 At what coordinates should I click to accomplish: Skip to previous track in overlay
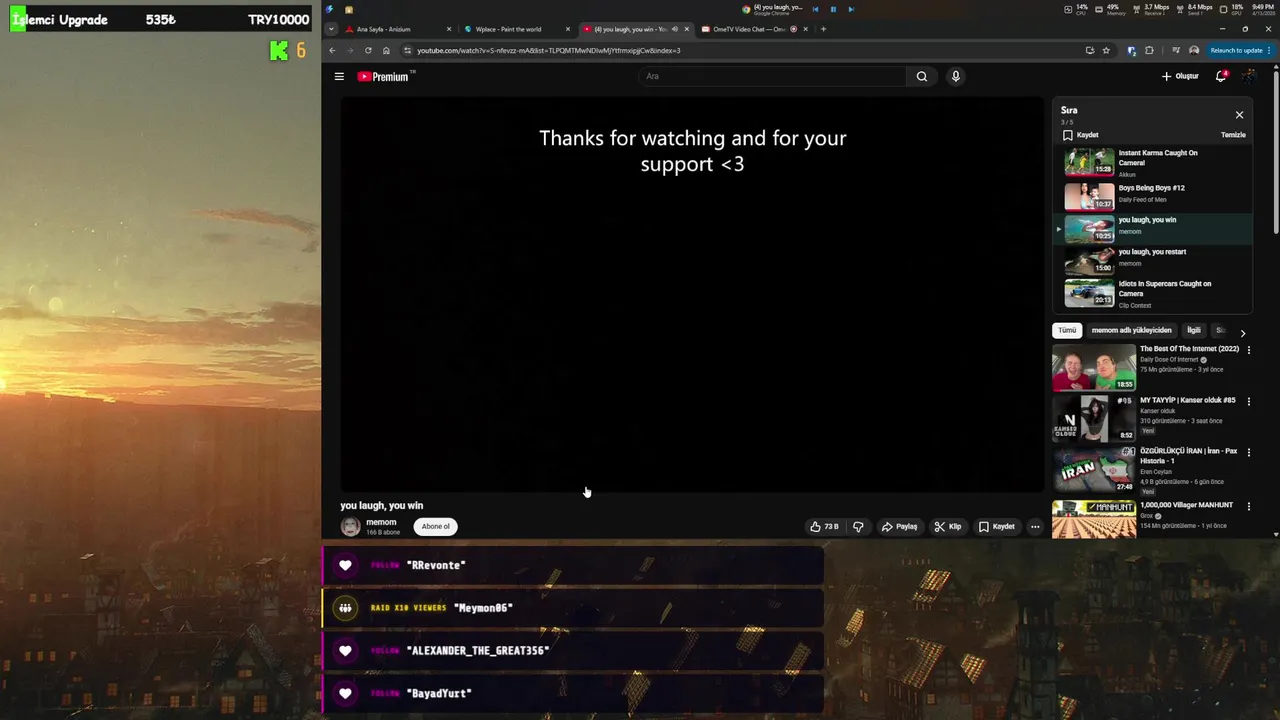pyautogui.click(x=815, y=9)
